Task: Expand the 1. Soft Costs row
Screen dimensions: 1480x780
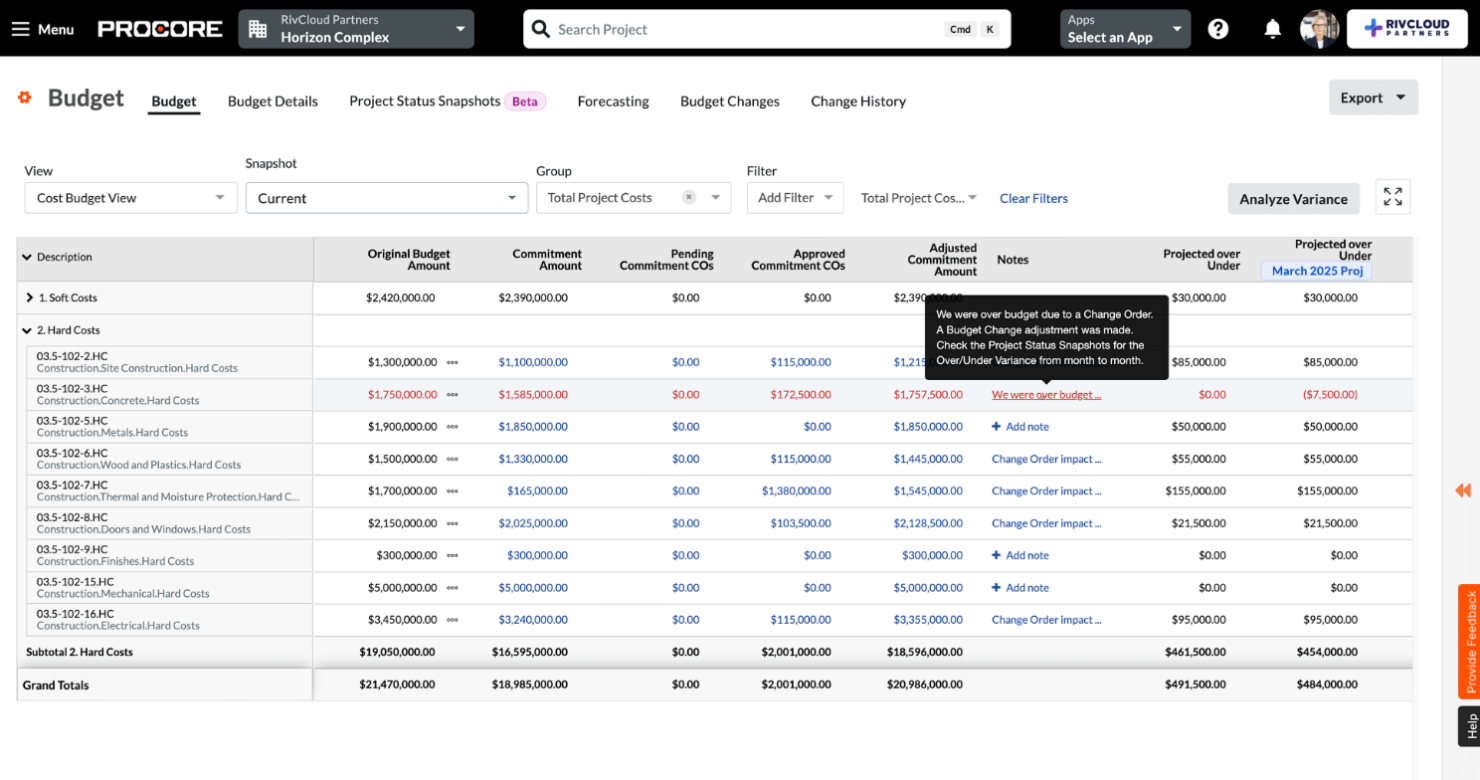Action: point(30,297)
